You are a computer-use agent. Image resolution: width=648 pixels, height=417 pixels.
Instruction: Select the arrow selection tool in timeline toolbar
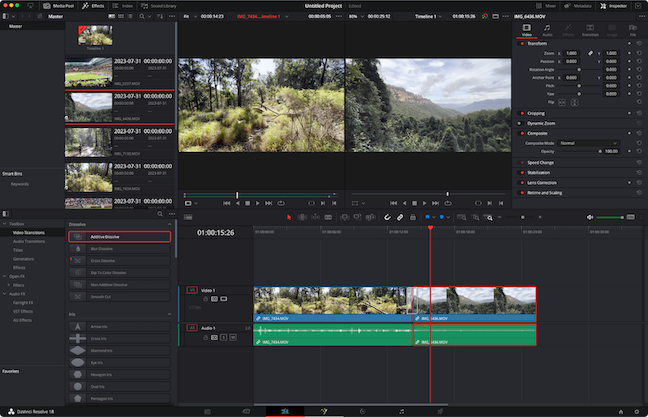(290, 217)
